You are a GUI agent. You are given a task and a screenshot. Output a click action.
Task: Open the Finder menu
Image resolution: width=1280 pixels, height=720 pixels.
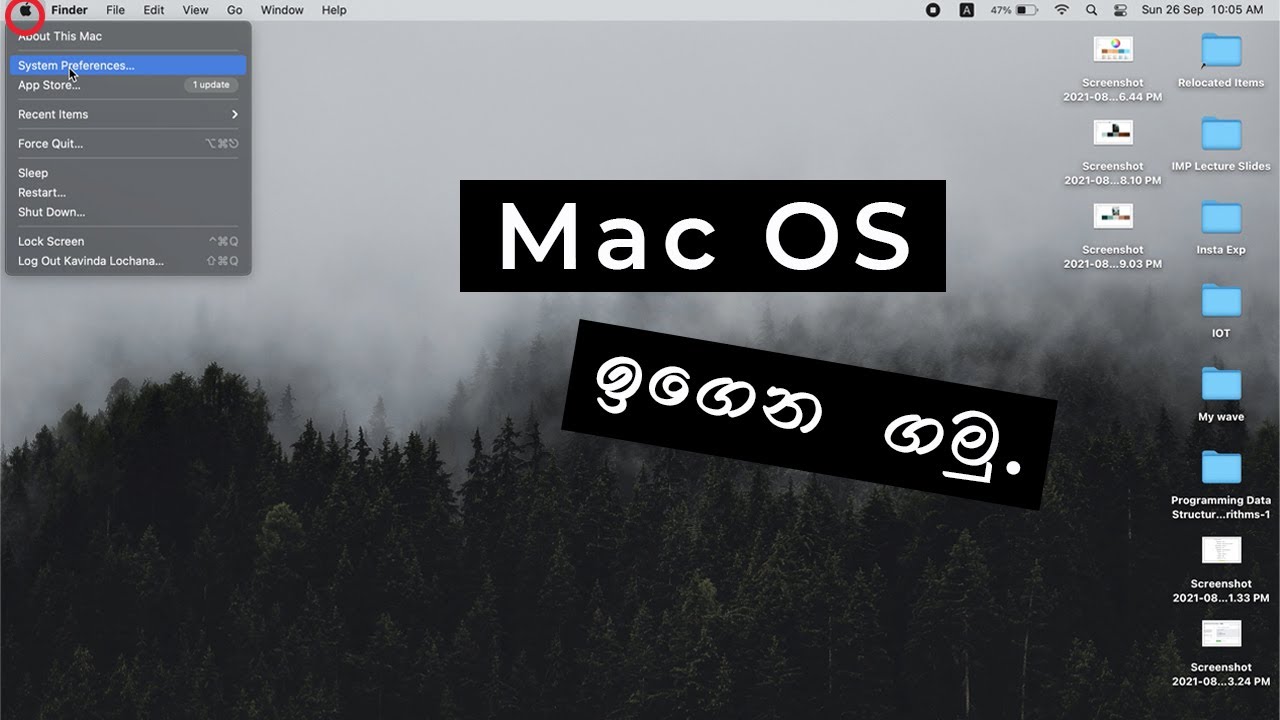[x=69, y=10]
